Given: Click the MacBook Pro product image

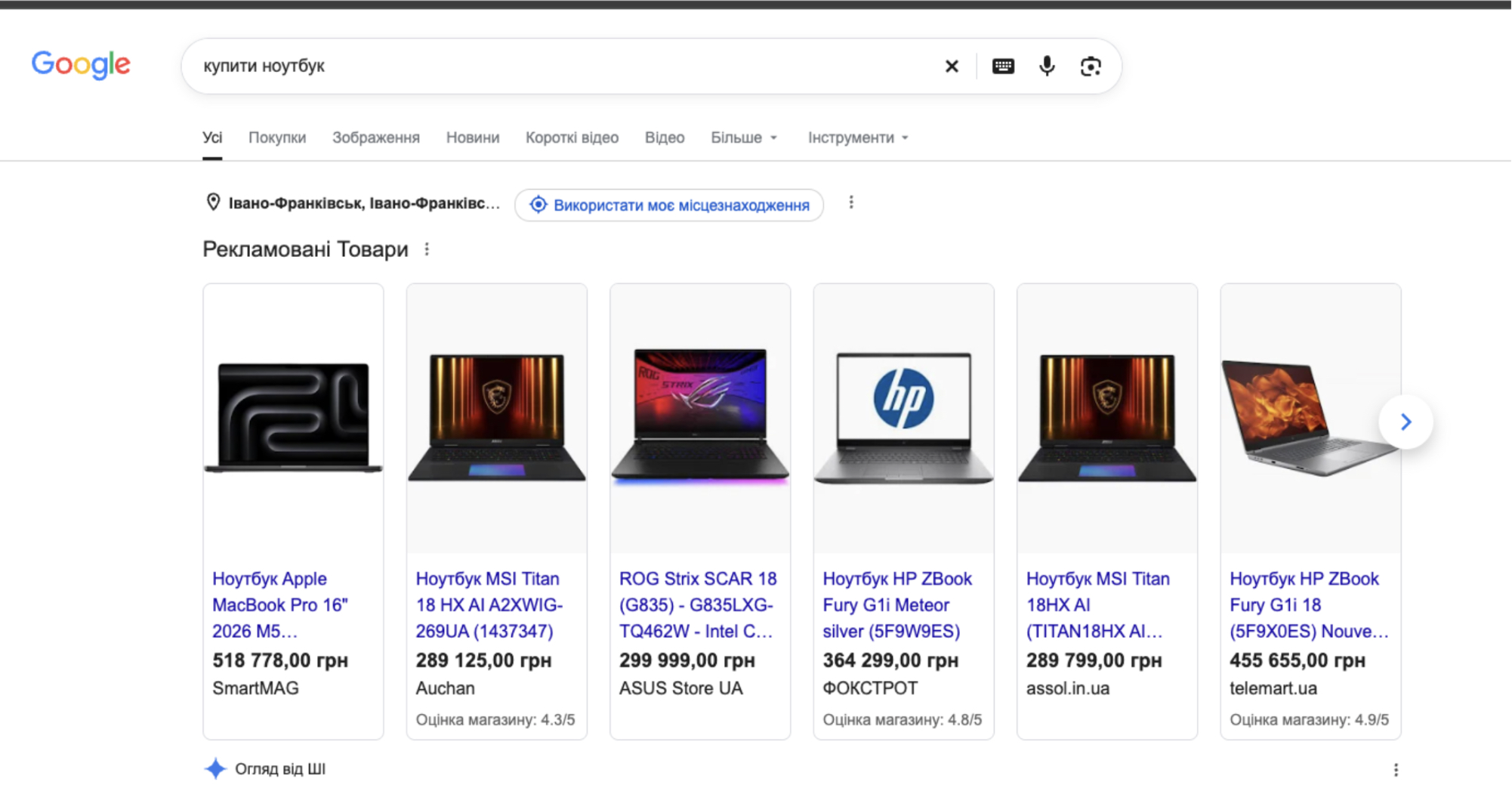Looking at the screenshot, I should click(x=293, y=417).
